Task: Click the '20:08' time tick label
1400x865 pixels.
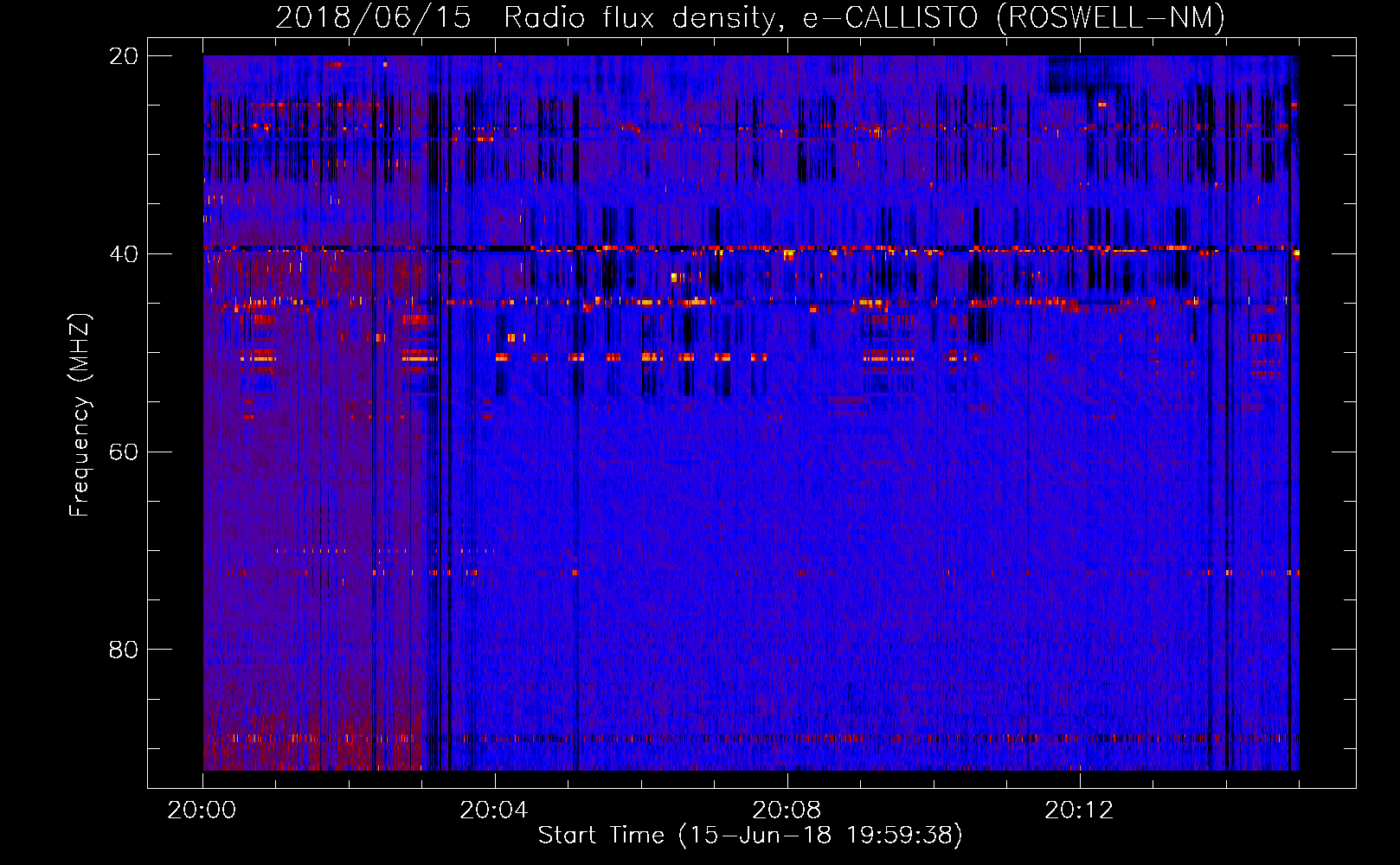Action: pos(787,811)
